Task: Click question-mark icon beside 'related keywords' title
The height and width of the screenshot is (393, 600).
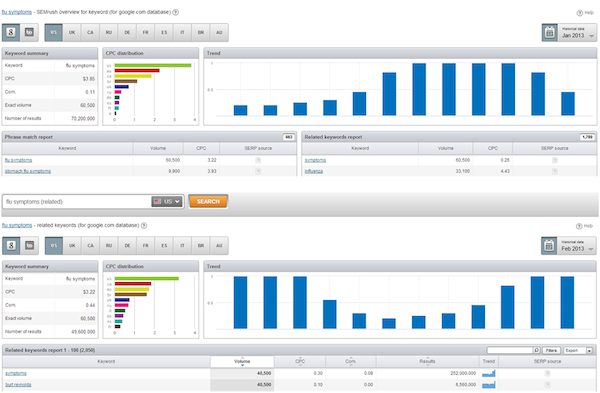Action: (144, 225)
